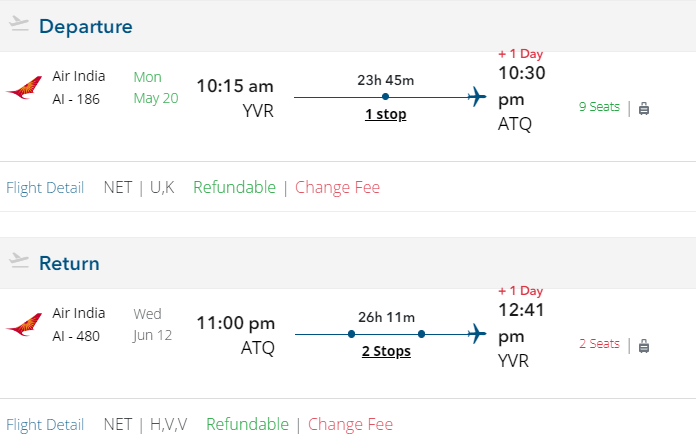The height and width of the screenshot is (446, 696).
Task: Click the plane arrow icon on departure route
Action: pos(477,97)
